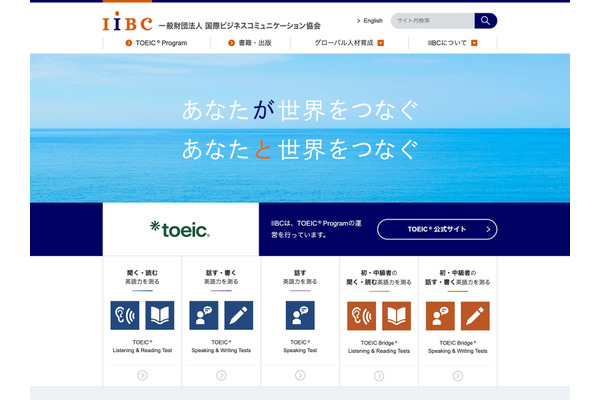Click the orange speaking icon

click(x=440, y=316)
